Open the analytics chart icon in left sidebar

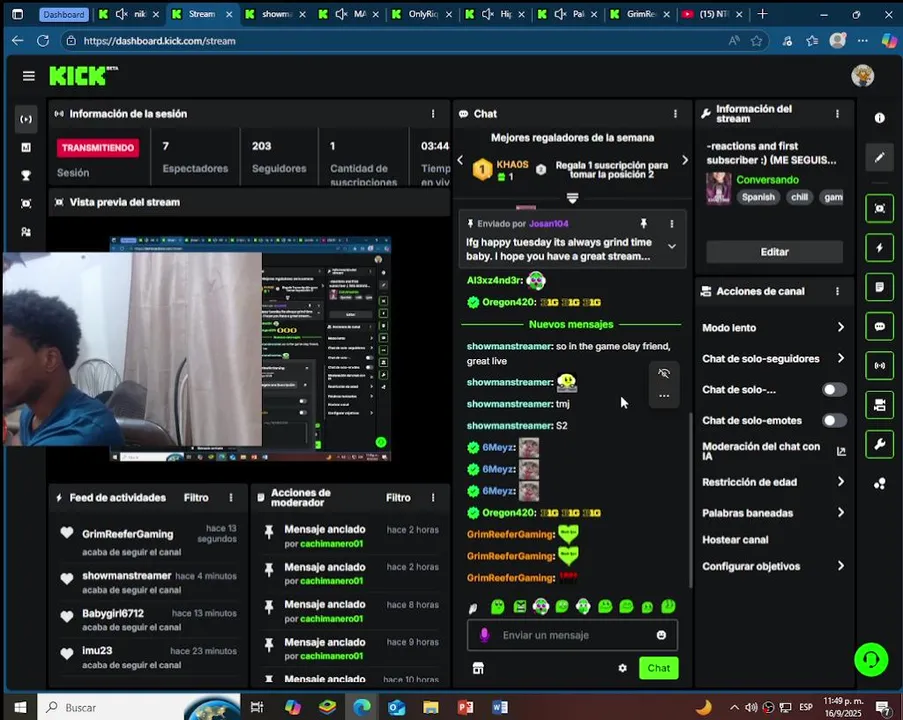click(26, 147)
